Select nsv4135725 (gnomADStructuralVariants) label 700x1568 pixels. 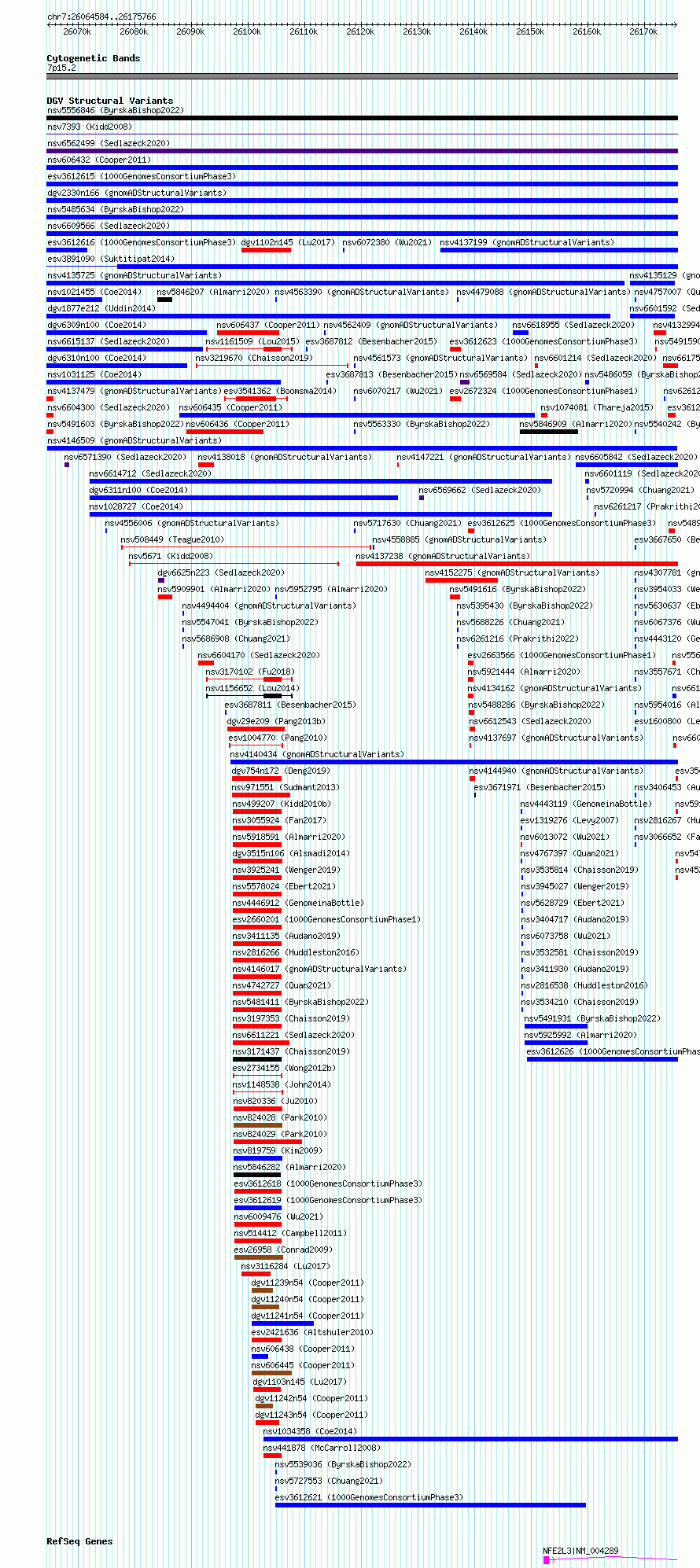click(x=134, y=276)
